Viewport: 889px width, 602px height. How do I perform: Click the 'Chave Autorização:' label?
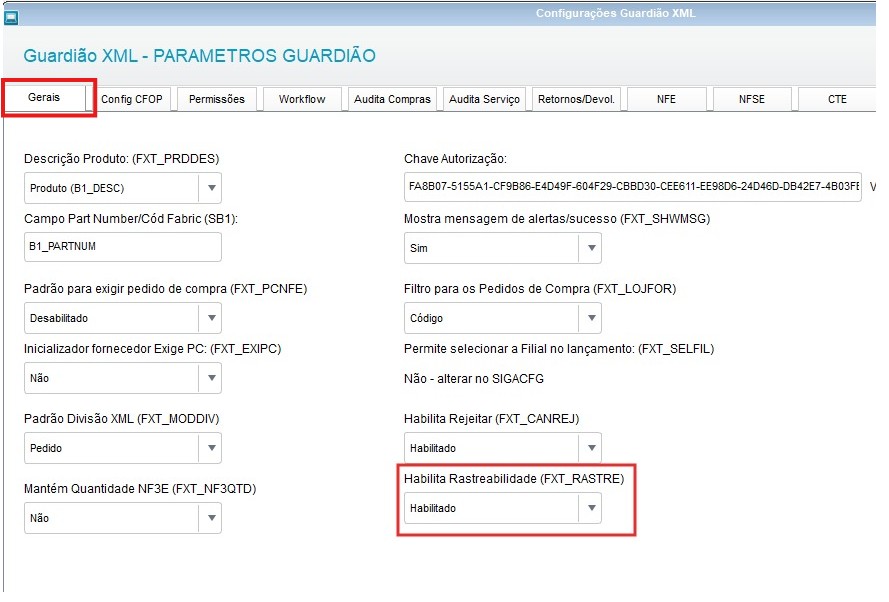[x=455, y=159]
